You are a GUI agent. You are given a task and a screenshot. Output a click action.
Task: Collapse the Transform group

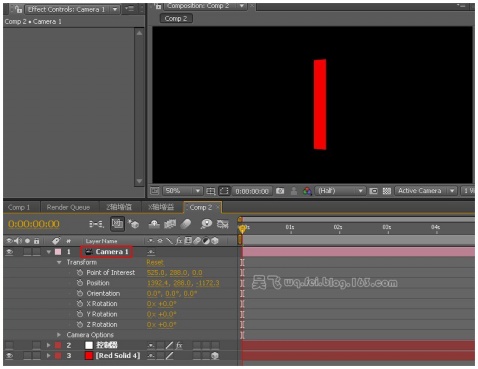click(59, 262)
